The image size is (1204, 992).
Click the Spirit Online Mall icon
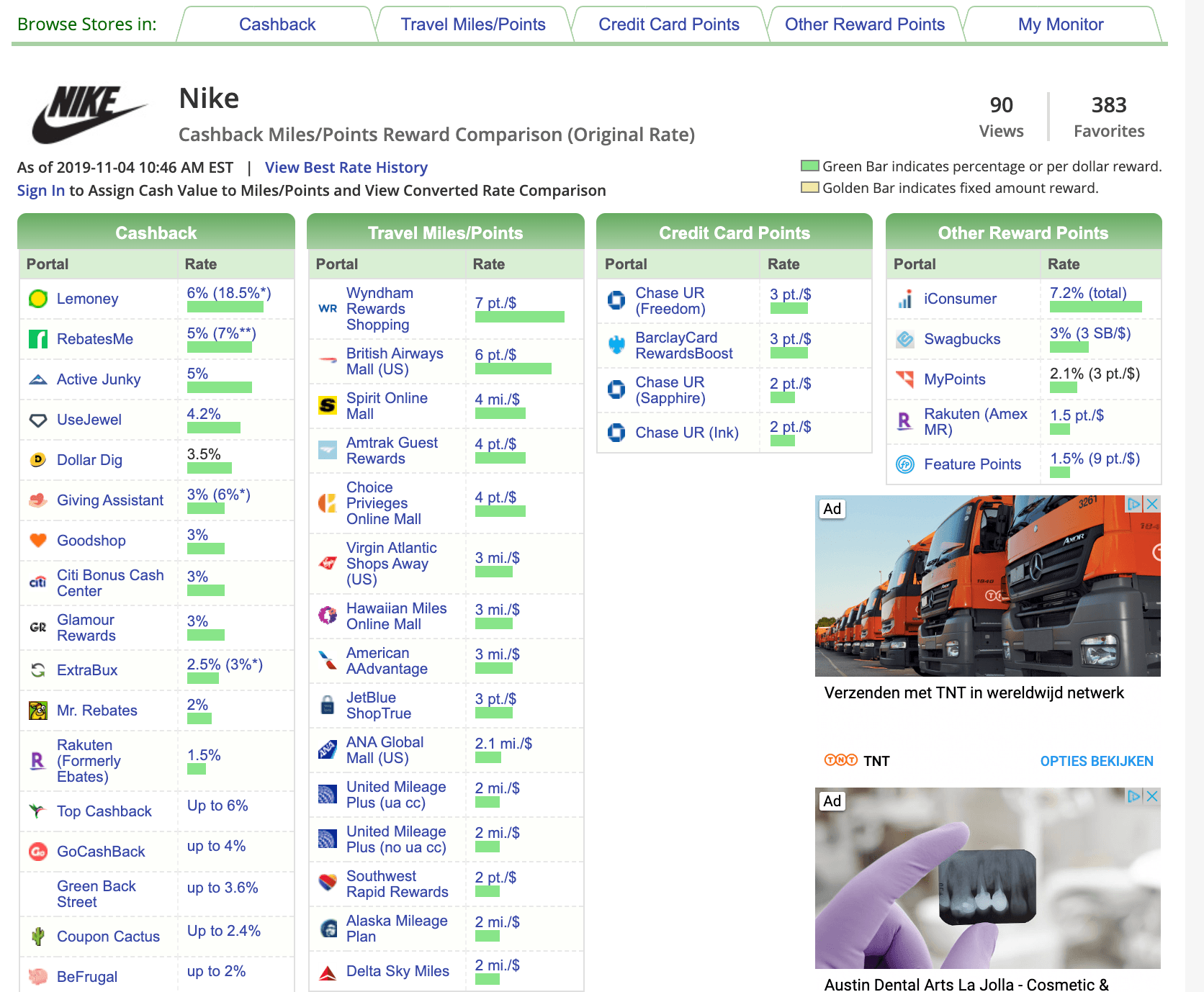(328, 406)
